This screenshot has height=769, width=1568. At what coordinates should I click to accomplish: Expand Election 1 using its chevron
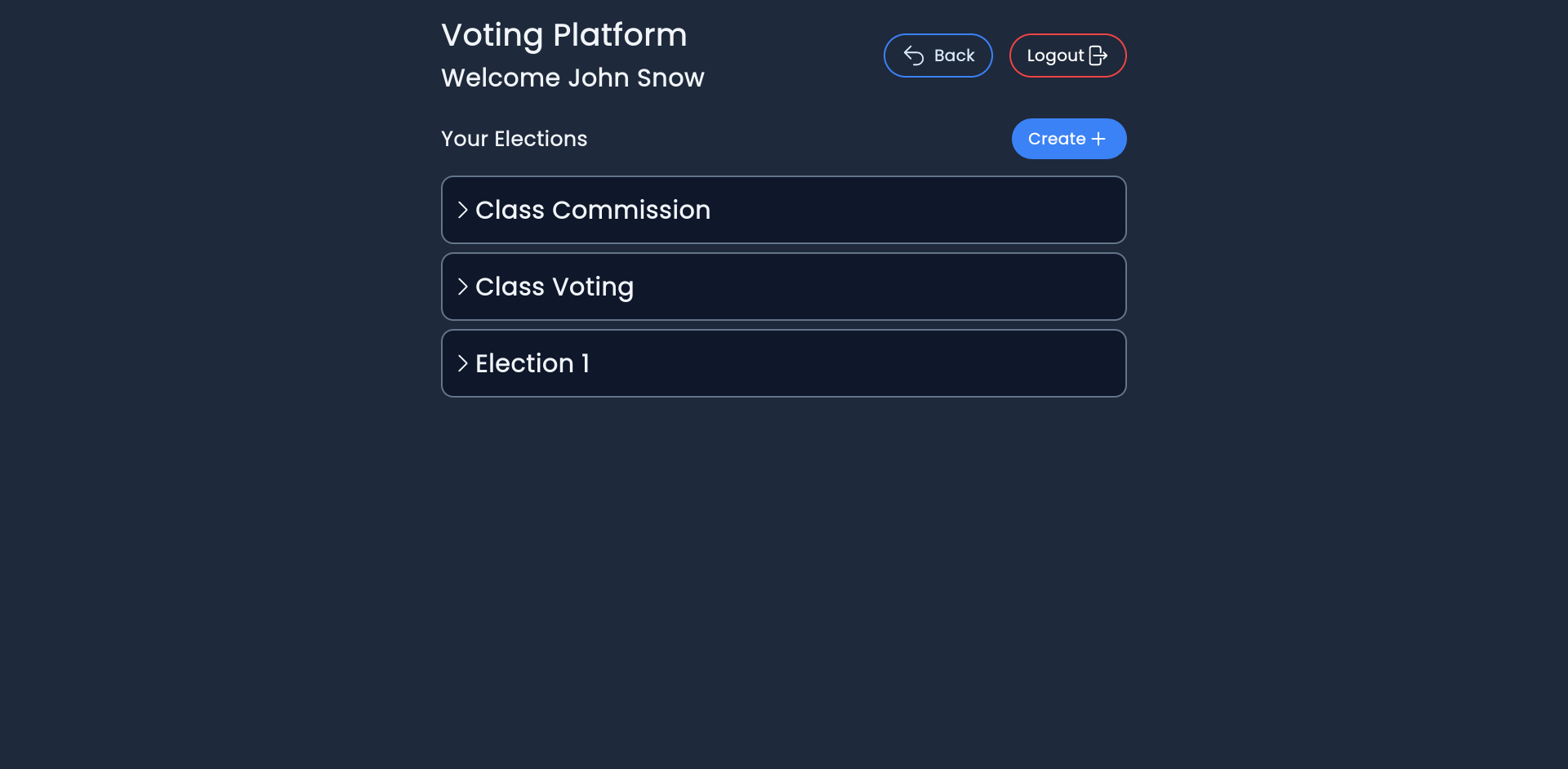pos(463,363)
